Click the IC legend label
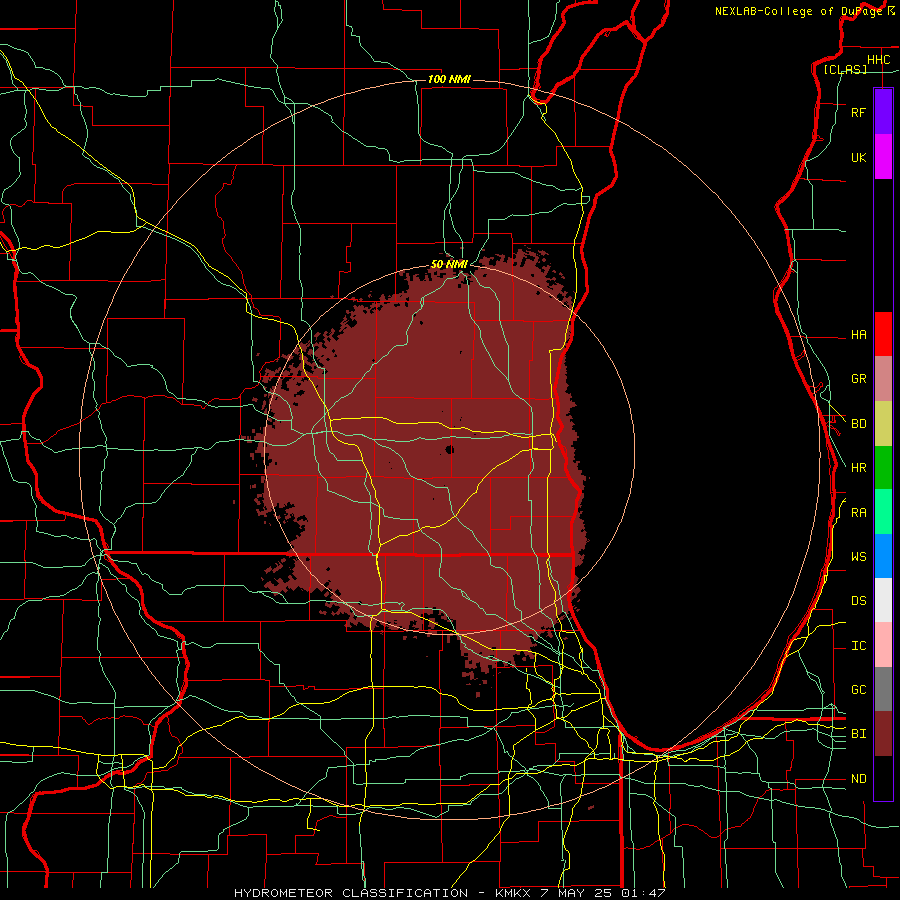The height and width of the screenshot is (900, 900). (859, 646)
